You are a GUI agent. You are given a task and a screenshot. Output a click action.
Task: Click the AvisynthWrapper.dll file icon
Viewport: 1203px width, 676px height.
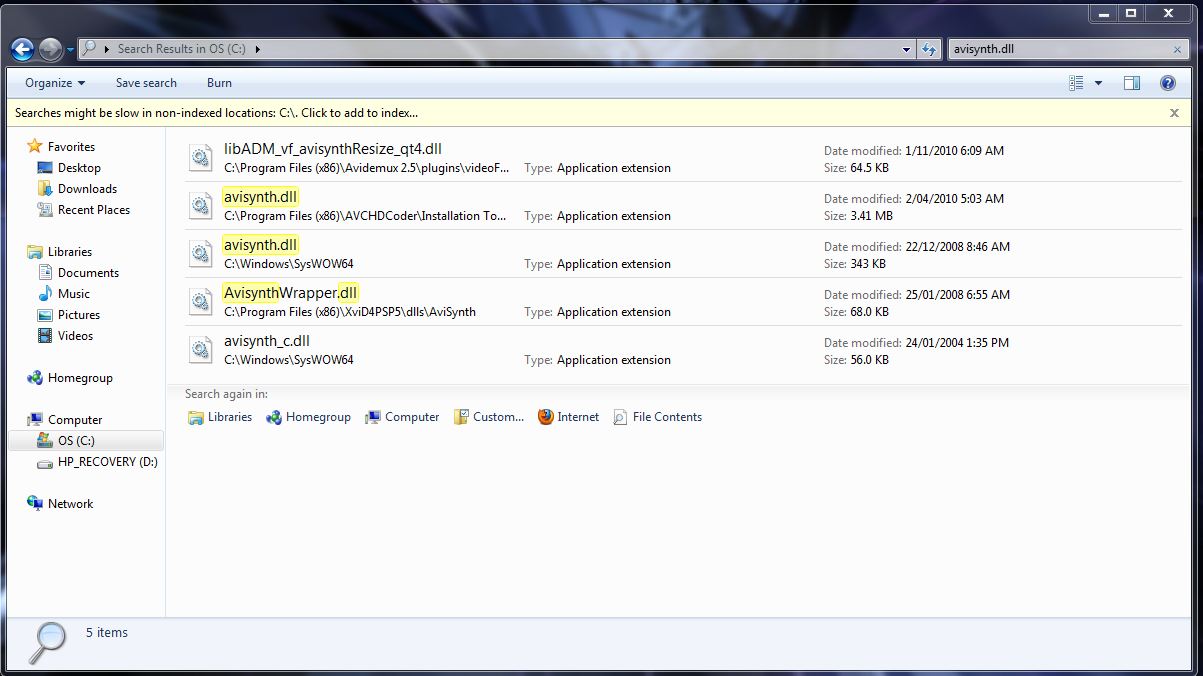[201, 301]
